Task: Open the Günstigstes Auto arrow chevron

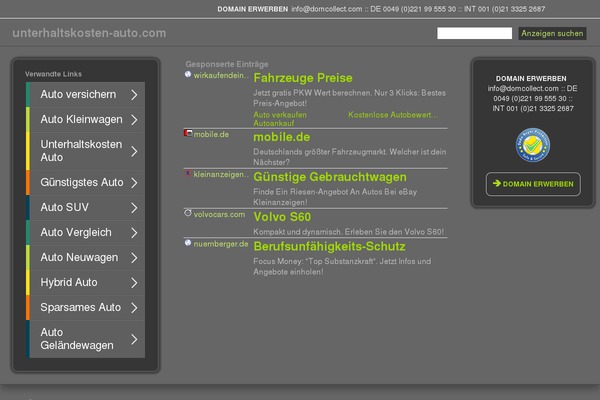Action: (x=134, y=183)
